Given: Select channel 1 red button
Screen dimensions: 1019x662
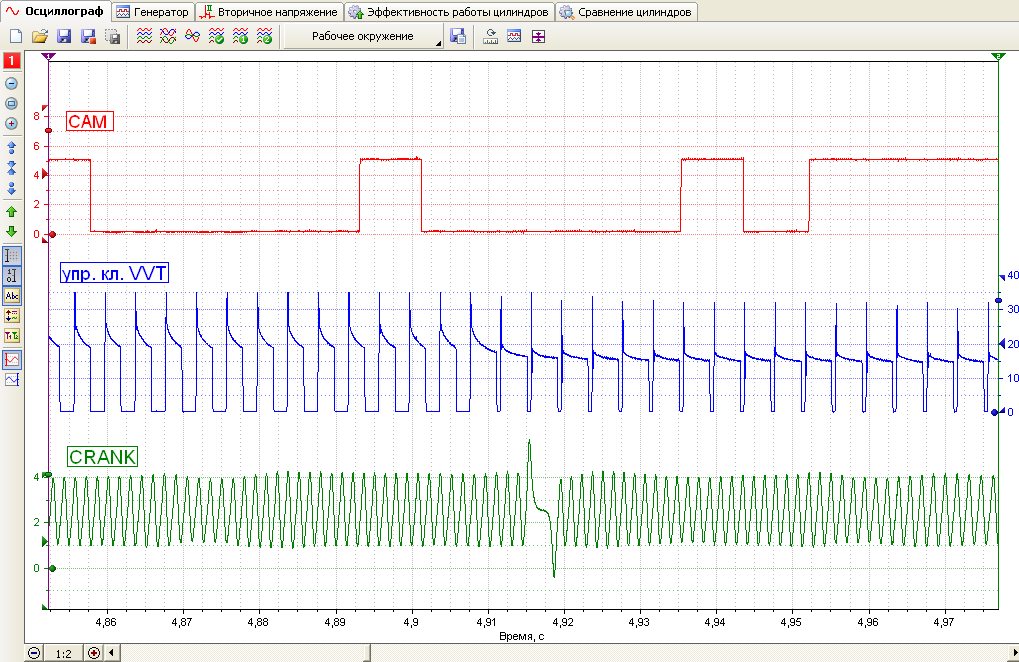Looking at the screenshot, I should tap(12, 61).
